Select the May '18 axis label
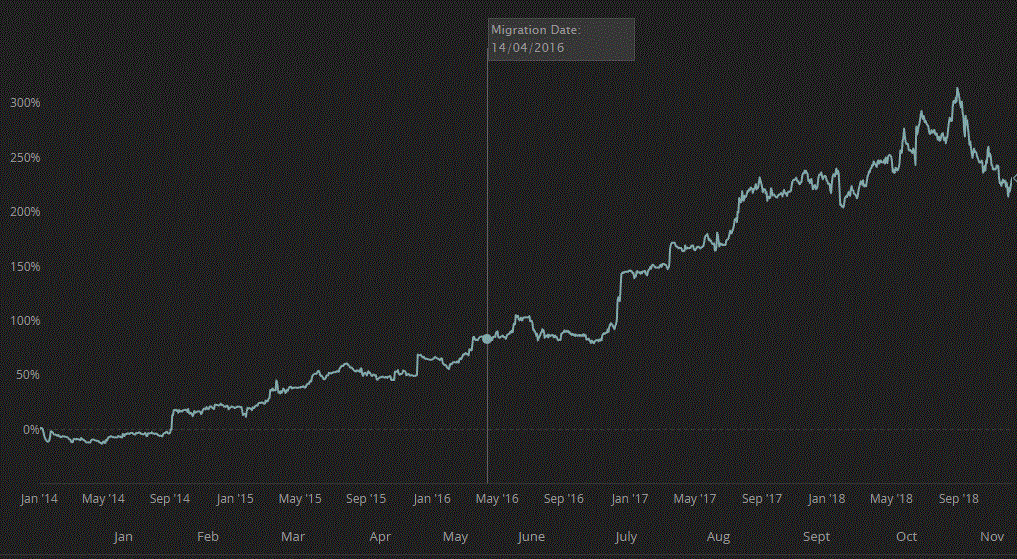Image resolution: width=1017 pixels, height=559 pixels. pyautogui.click(x=891, y=499)
